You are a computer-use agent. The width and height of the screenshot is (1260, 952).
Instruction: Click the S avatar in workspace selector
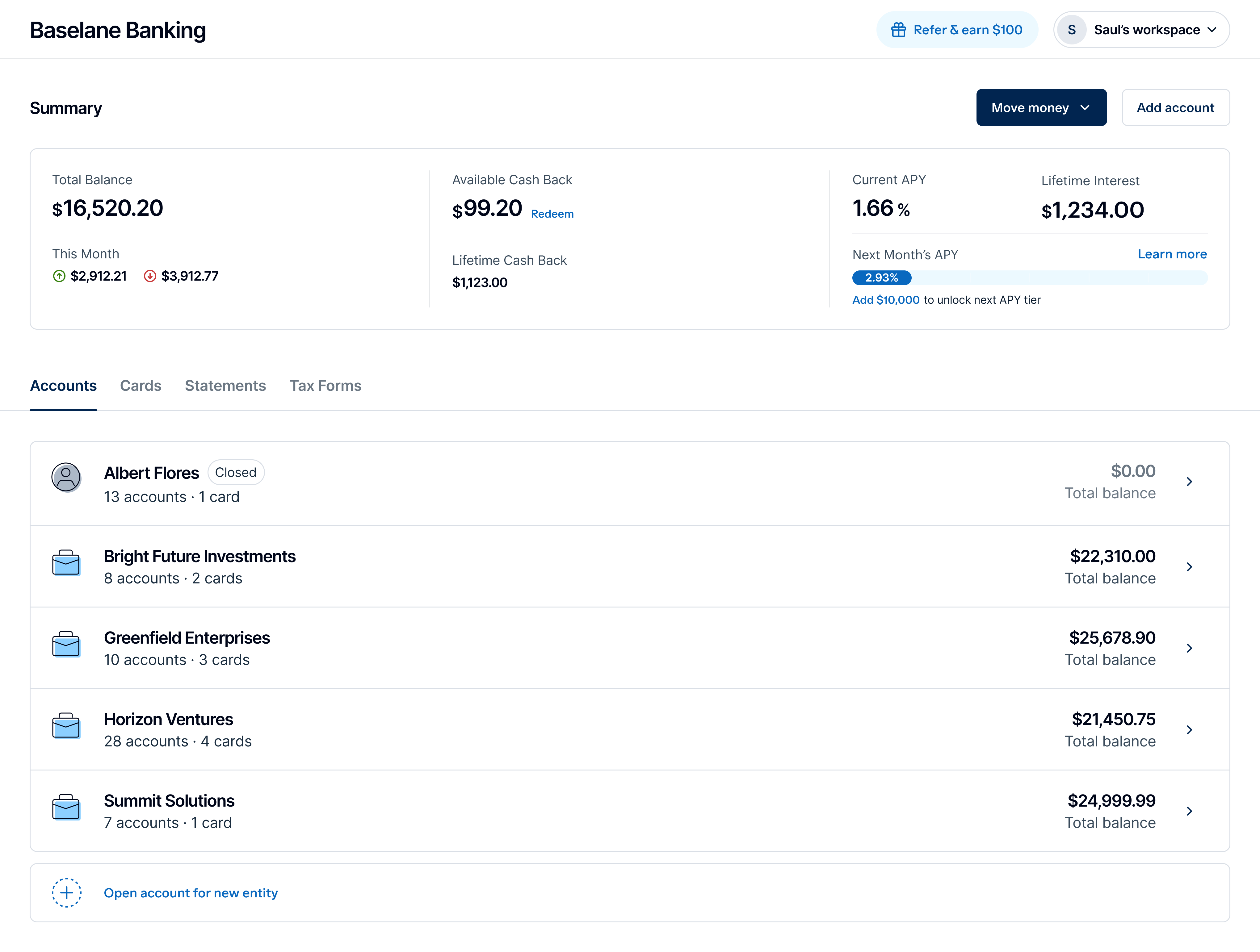coord(1071,30)
